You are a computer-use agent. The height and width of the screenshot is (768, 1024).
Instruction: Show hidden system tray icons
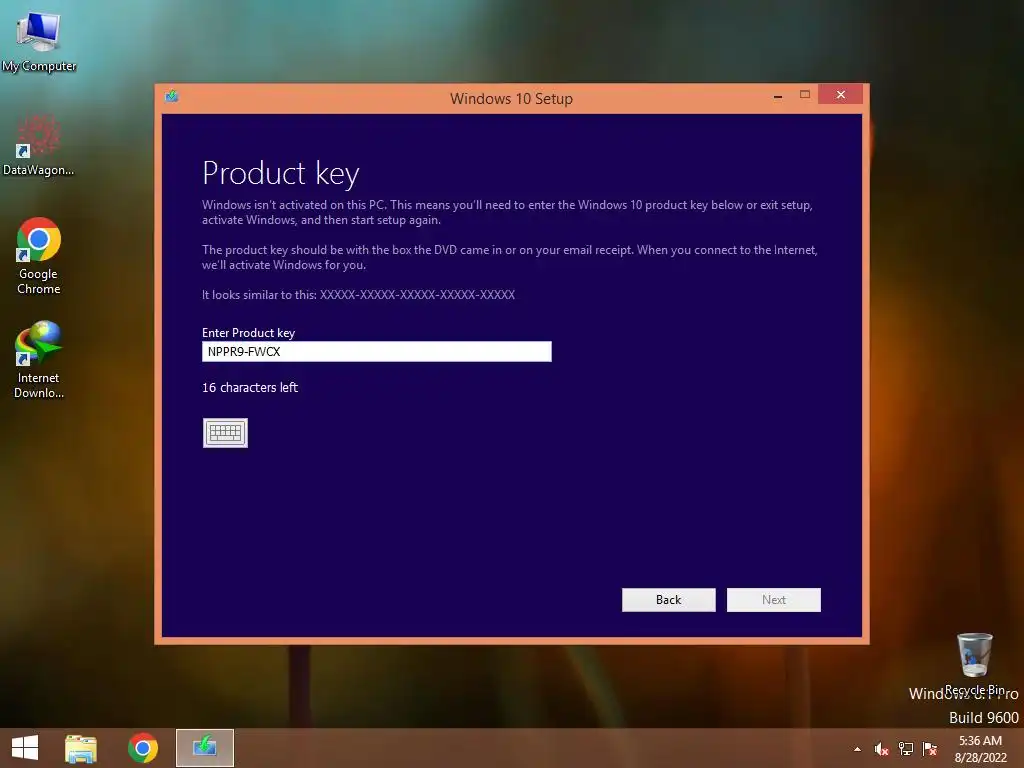(x=857, y=749)
